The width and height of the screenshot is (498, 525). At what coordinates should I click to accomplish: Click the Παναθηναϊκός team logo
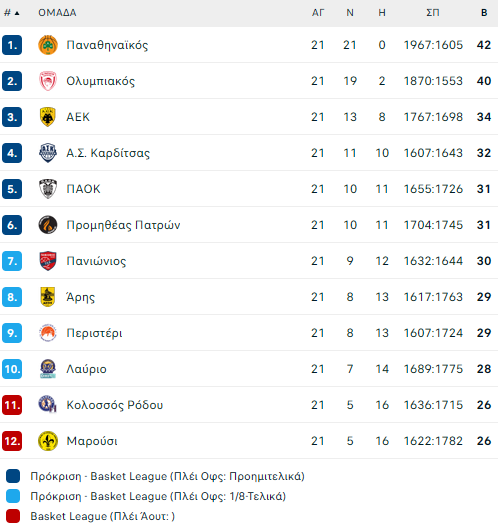pos(48,45)
